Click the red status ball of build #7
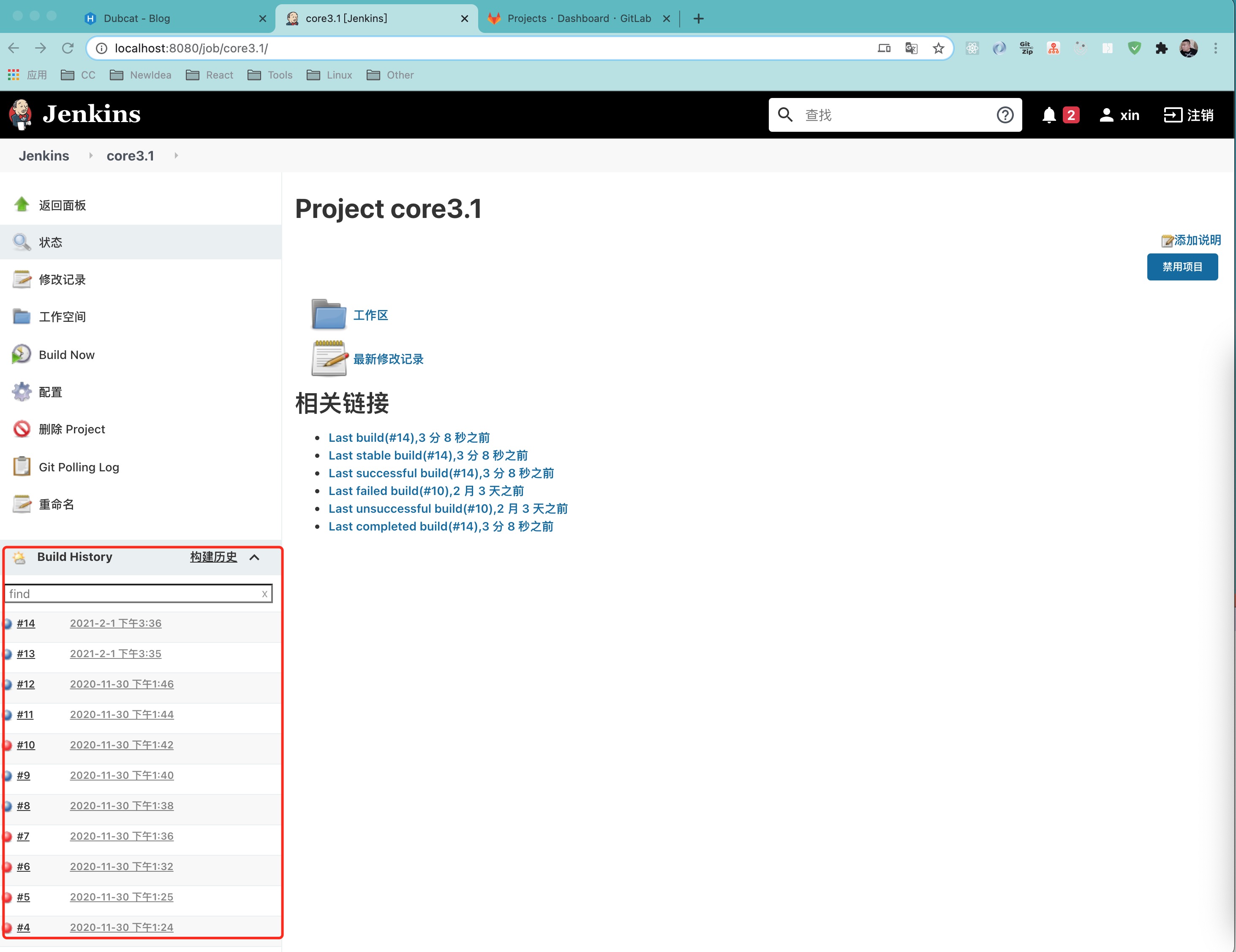Screen dimensions: 1236x952 coord(7,836)
